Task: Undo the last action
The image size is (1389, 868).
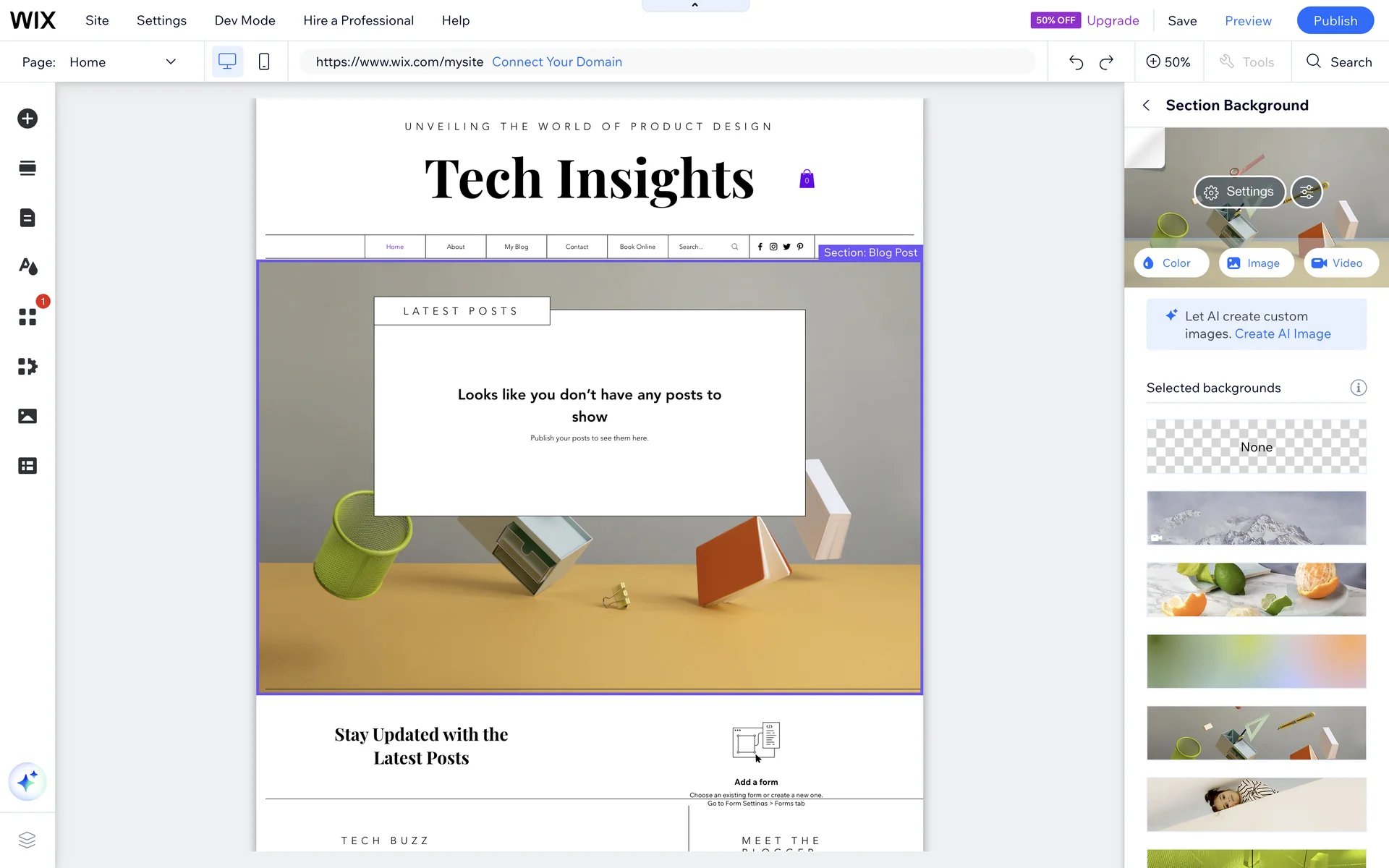Action: pyautogui.click(x=1076, y=62)
